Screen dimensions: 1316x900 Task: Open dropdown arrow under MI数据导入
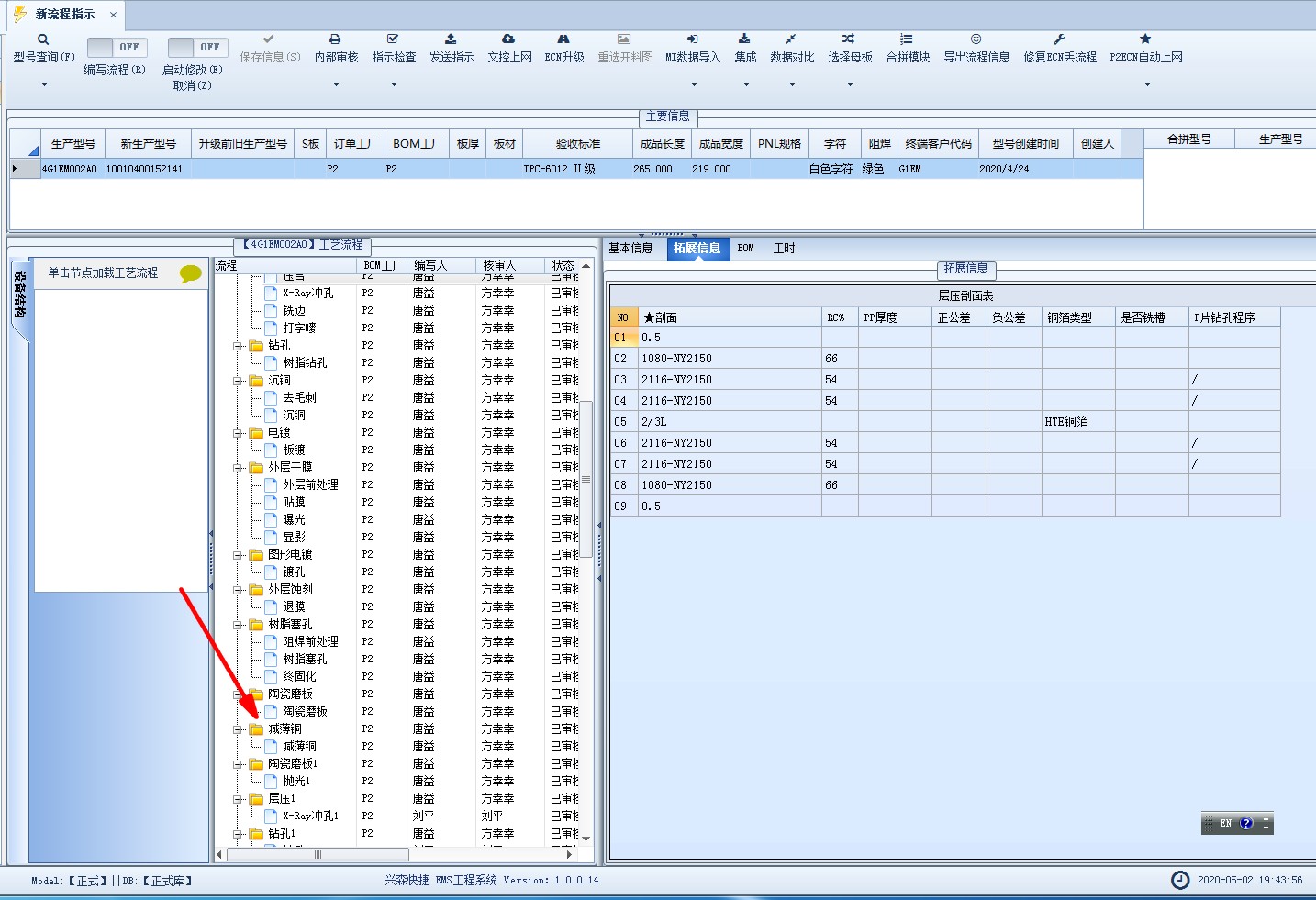pyautogui.click(x=693, y=85)
